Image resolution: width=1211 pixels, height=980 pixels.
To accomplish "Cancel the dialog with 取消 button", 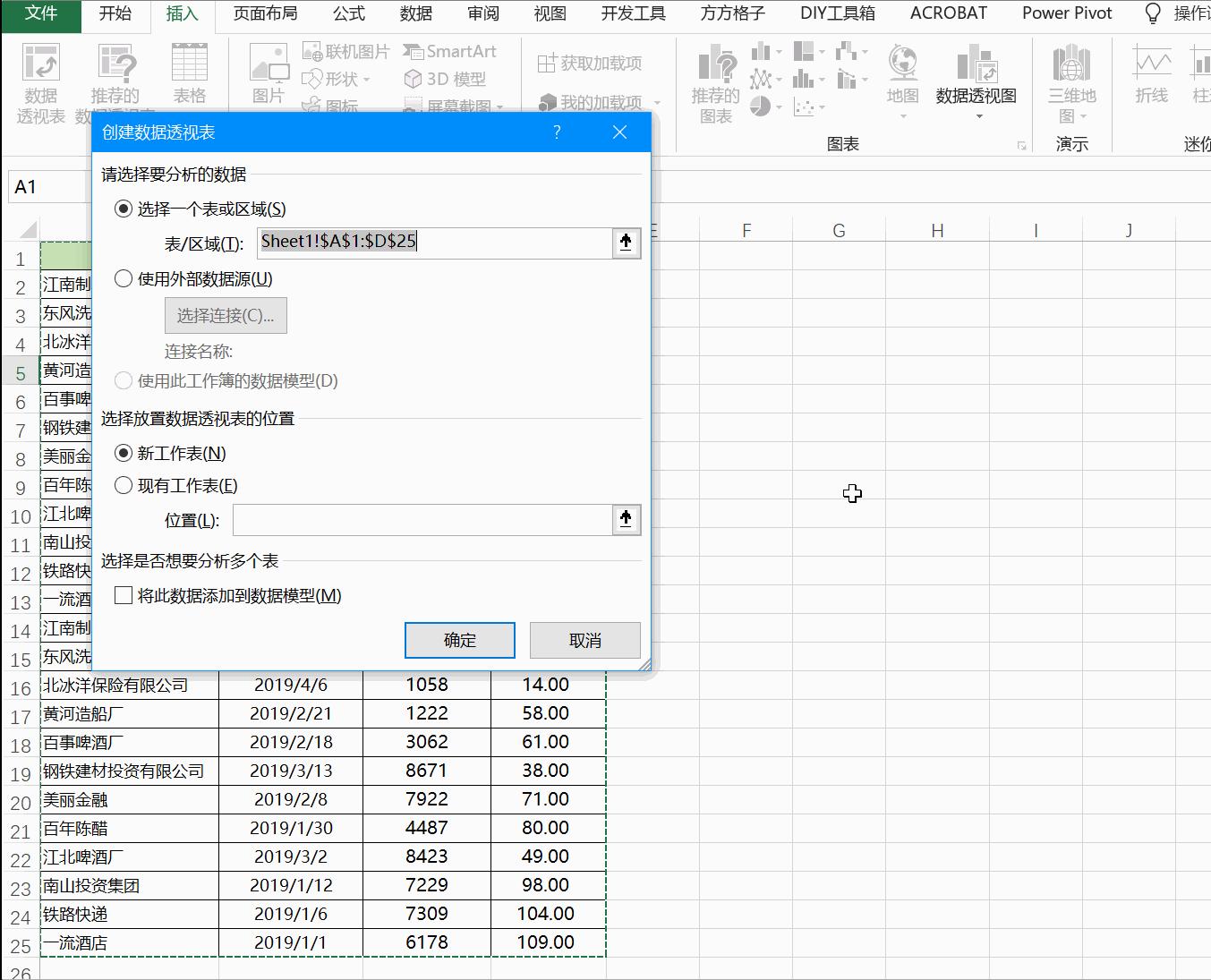I will 584,640.
